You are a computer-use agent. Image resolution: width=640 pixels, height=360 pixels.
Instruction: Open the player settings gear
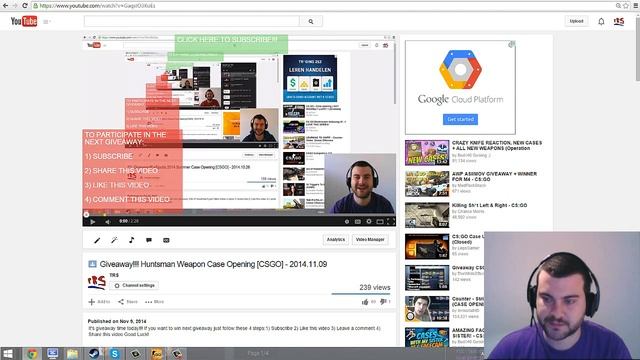point(369,222)
